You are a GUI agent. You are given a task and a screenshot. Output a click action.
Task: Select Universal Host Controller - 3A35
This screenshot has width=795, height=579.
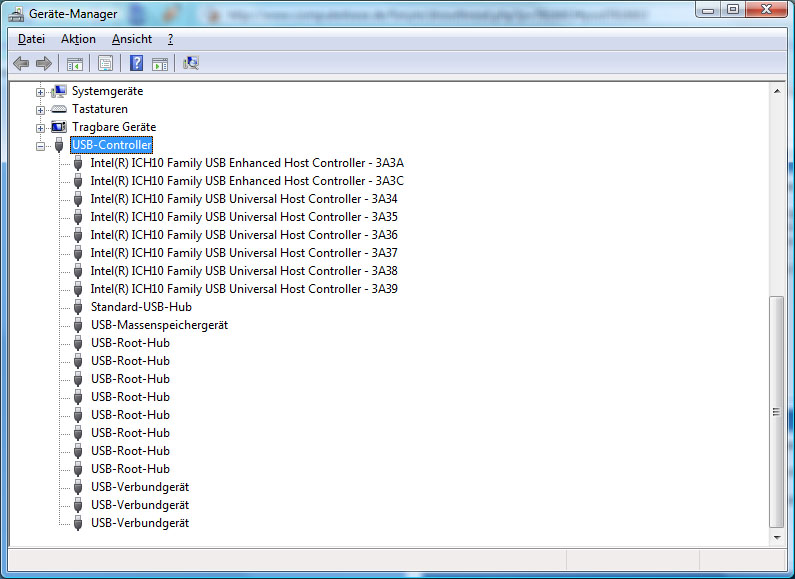click(244, 217)
